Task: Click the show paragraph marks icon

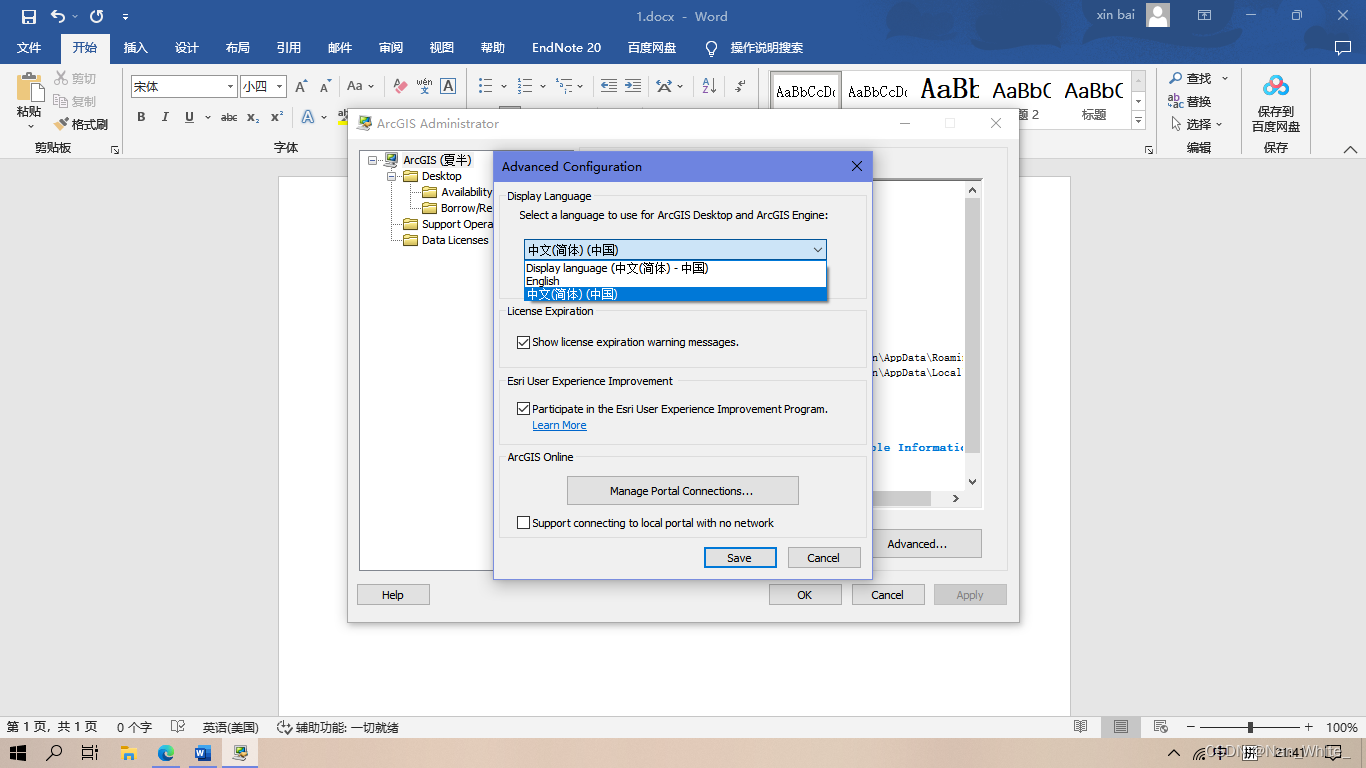Action: 740,86
